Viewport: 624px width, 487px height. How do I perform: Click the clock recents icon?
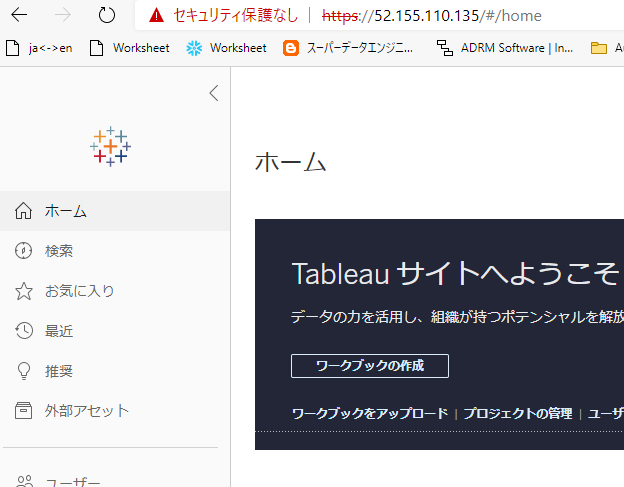coord(23,331)
